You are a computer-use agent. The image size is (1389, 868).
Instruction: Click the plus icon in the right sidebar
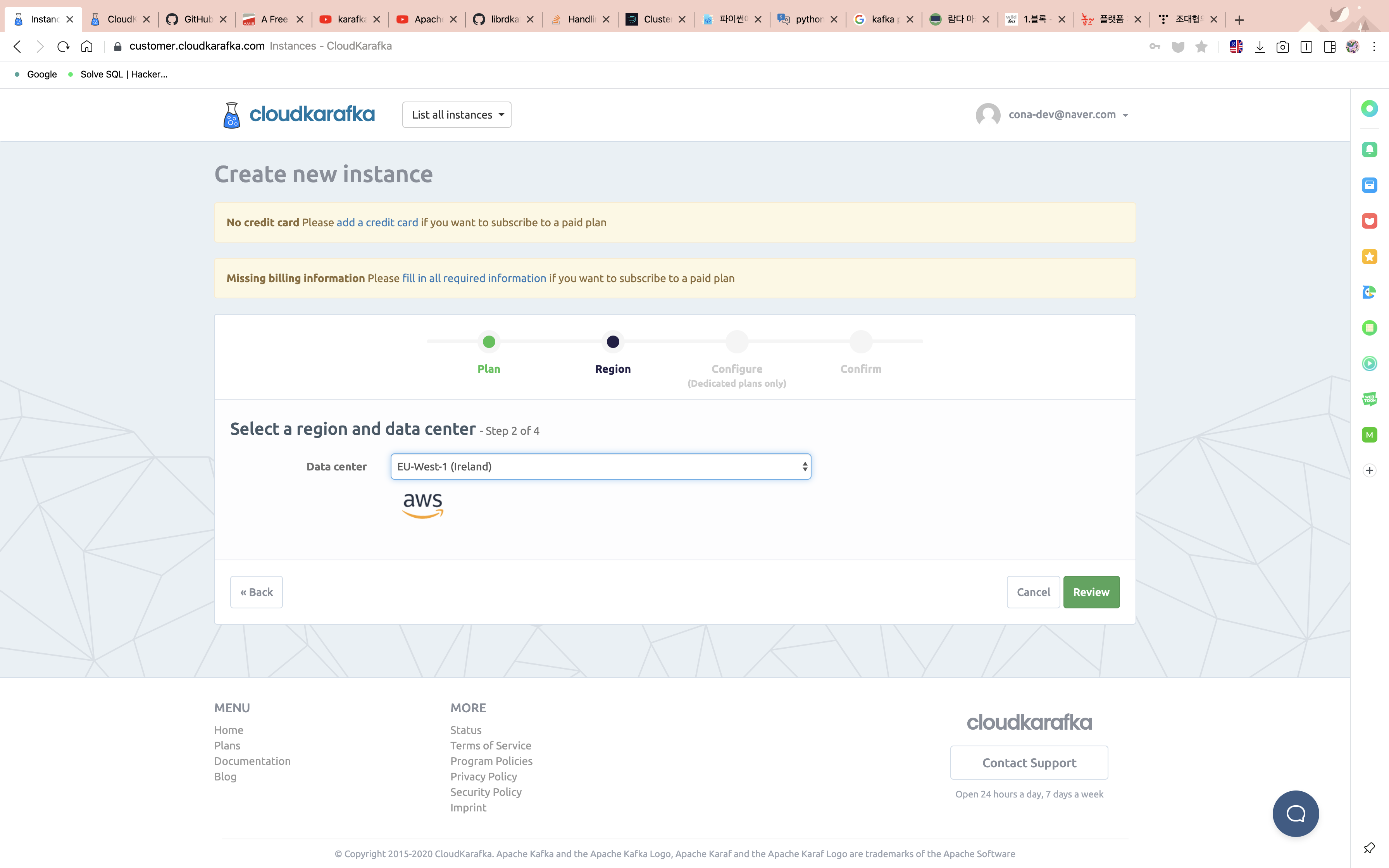(1370, 470)
